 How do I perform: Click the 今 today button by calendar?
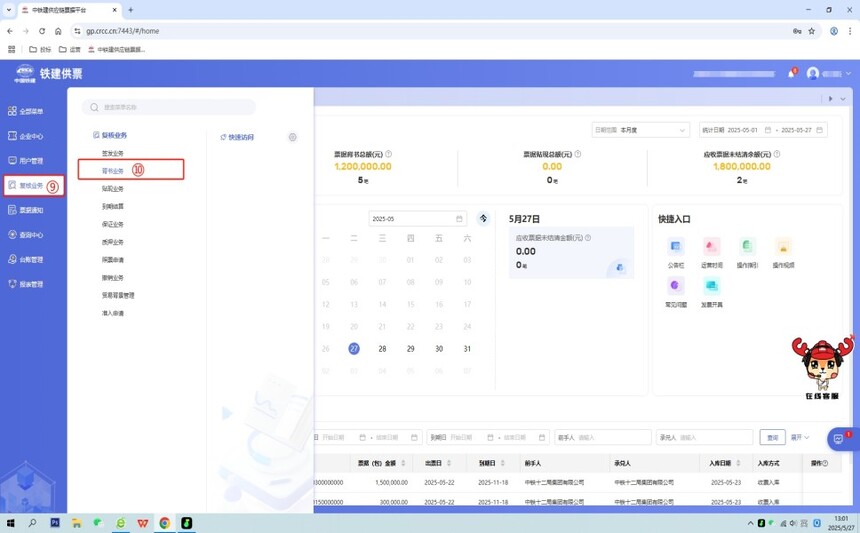pos(483,218)
